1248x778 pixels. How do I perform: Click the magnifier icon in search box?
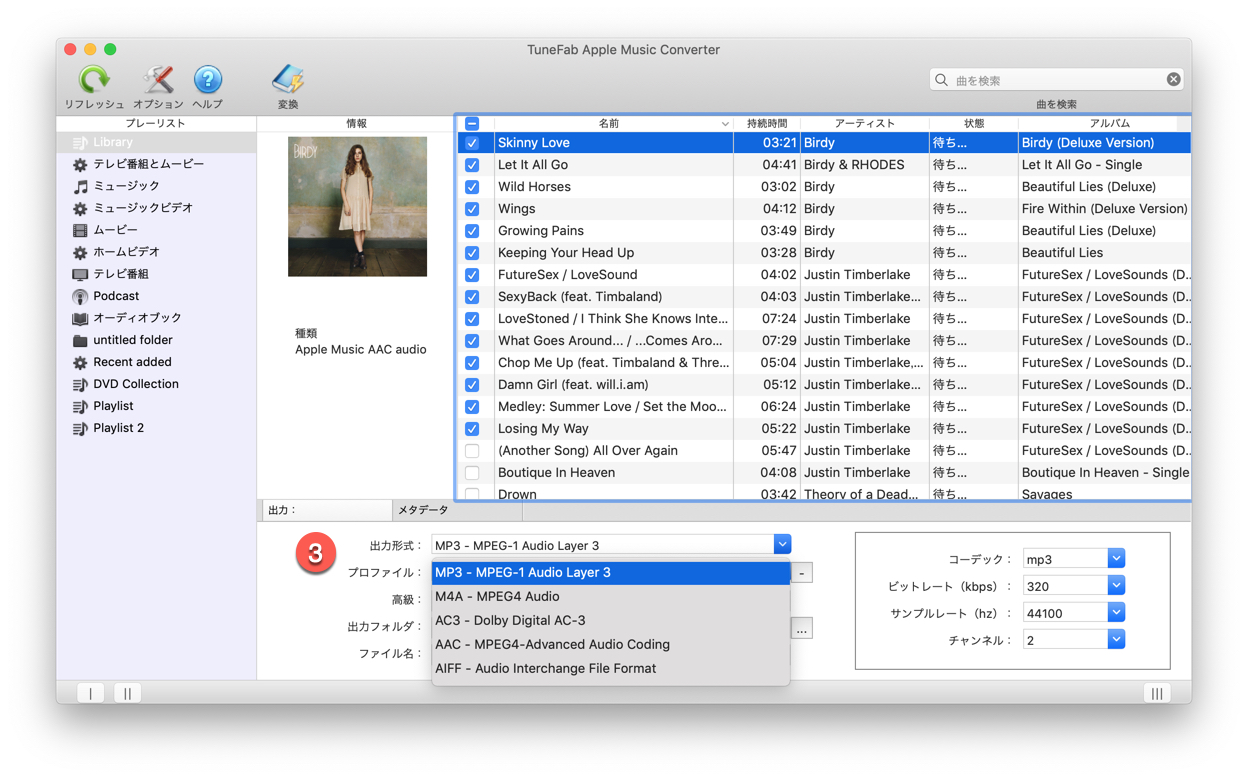[x=942, y=80]
